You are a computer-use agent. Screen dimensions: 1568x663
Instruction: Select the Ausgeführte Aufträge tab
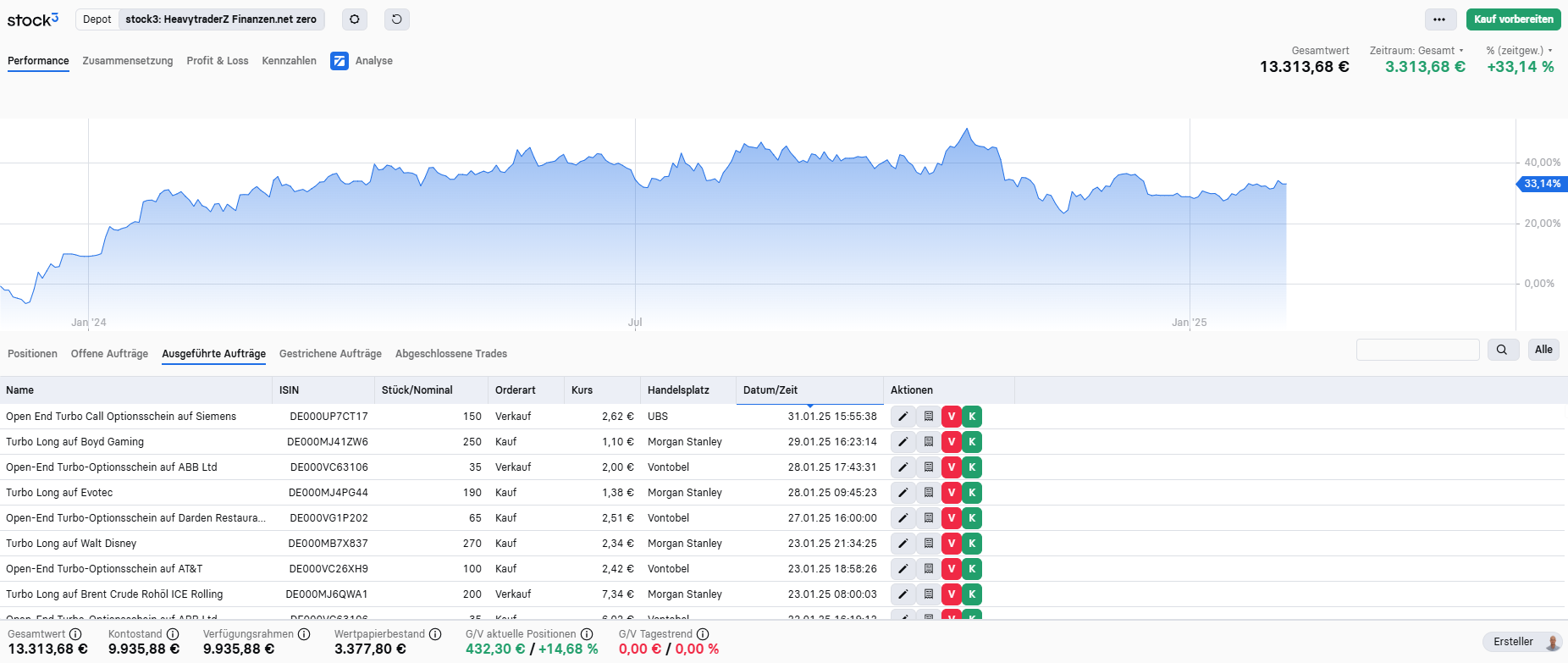pos(213,354)
